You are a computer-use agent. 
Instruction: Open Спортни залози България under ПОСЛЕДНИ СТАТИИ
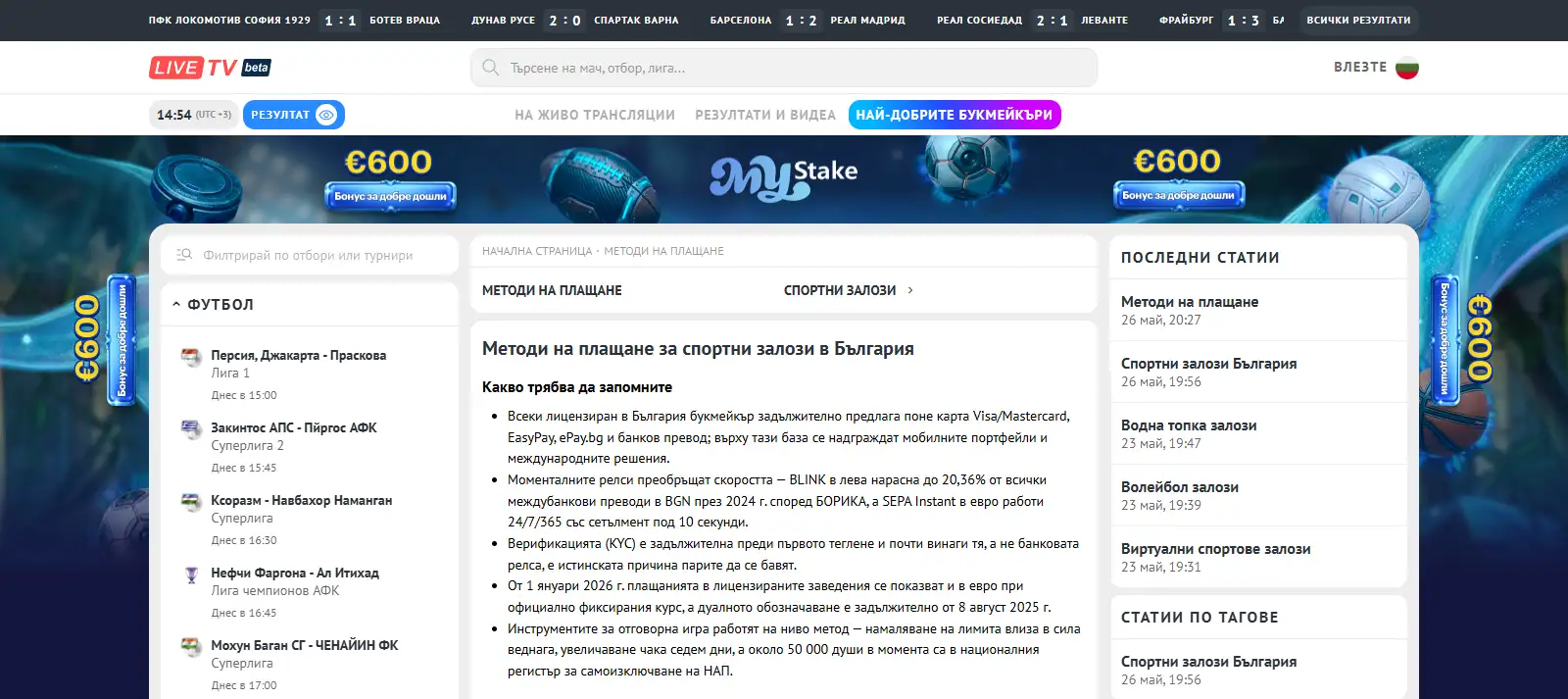[1208, 364]
